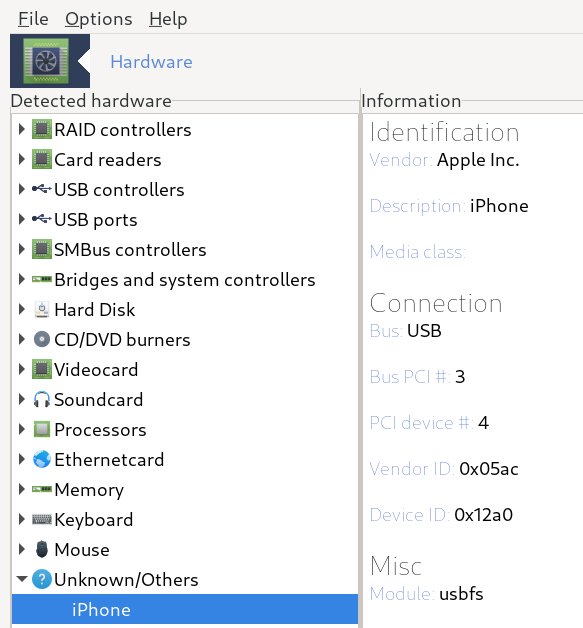Select the Mouse label

tap(82, 550)
